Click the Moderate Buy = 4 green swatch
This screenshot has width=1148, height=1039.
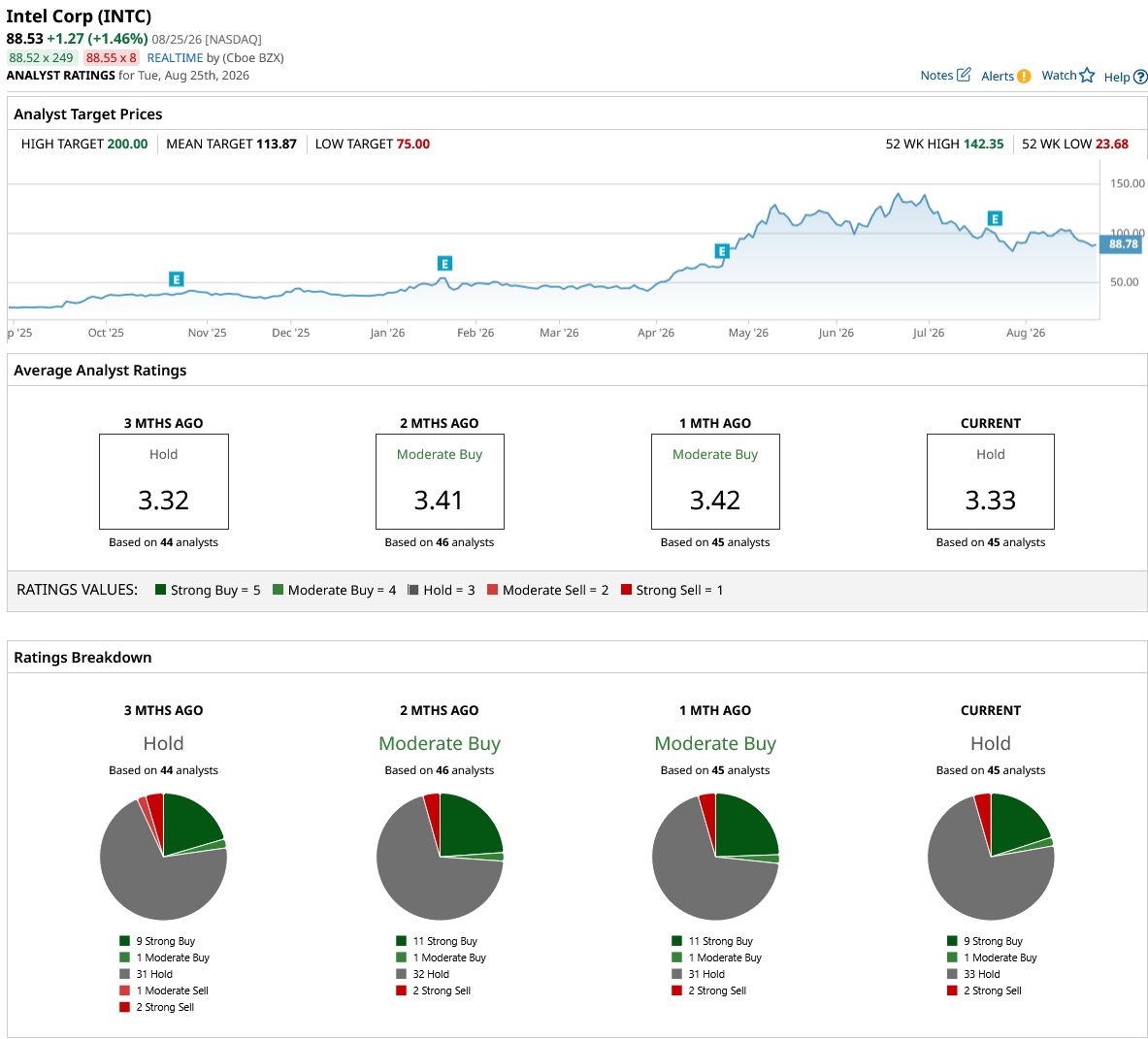[278, 590]
